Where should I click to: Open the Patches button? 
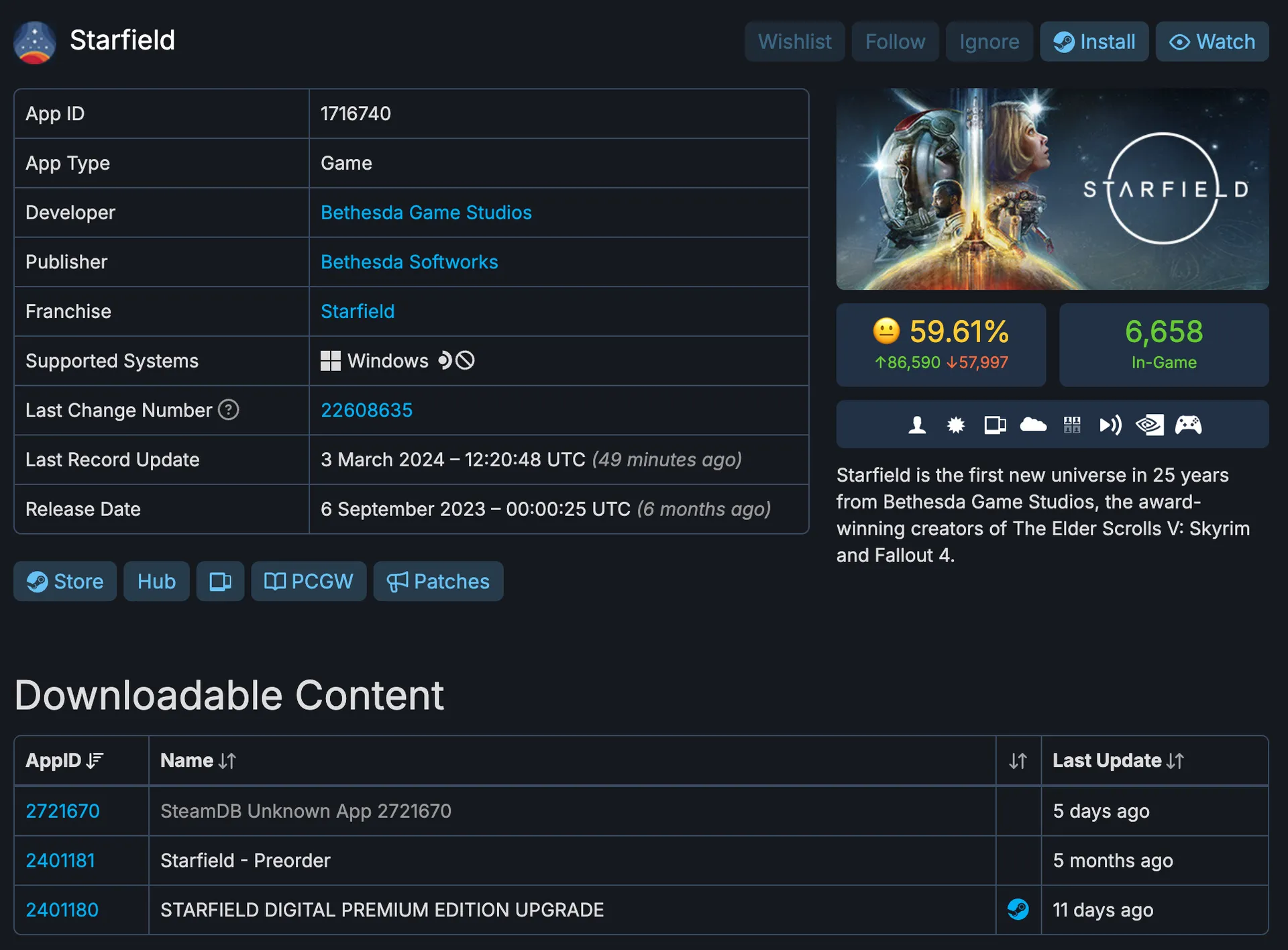(438, 581)
